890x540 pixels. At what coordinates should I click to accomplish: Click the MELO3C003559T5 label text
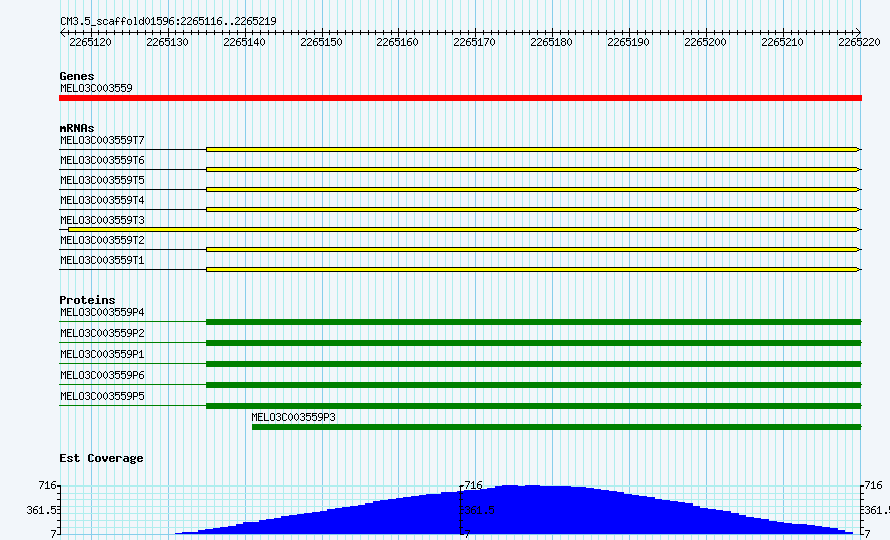coord(102,180)
